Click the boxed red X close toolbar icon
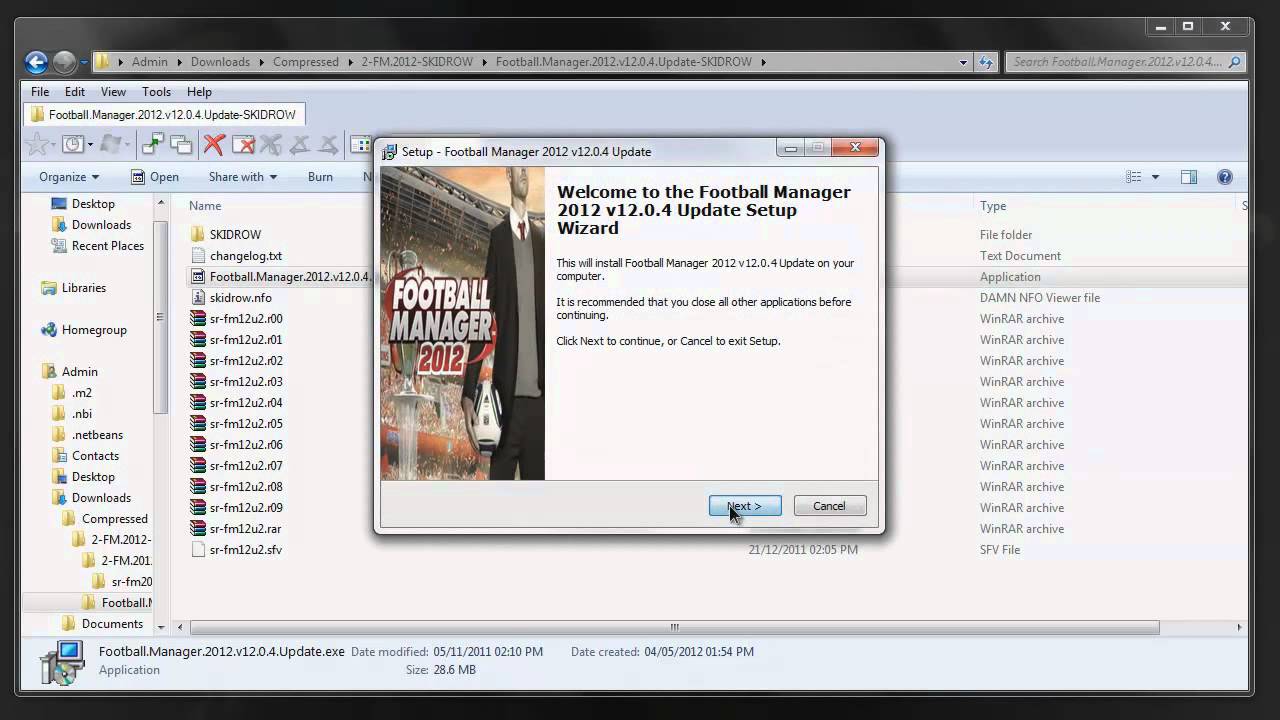 coord(243,145)
